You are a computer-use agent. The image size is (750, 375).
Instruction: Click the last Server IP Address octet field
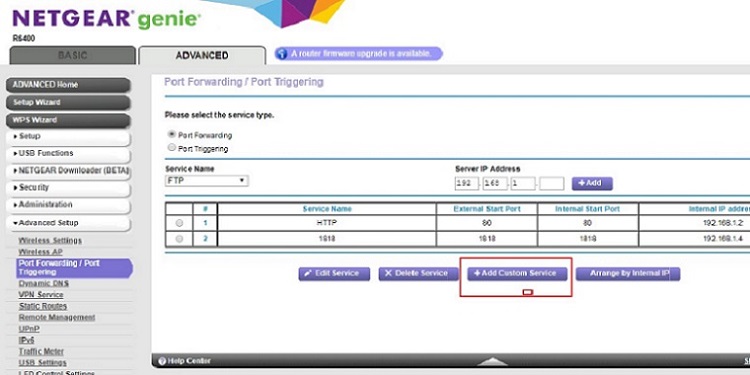coord(551,184)
